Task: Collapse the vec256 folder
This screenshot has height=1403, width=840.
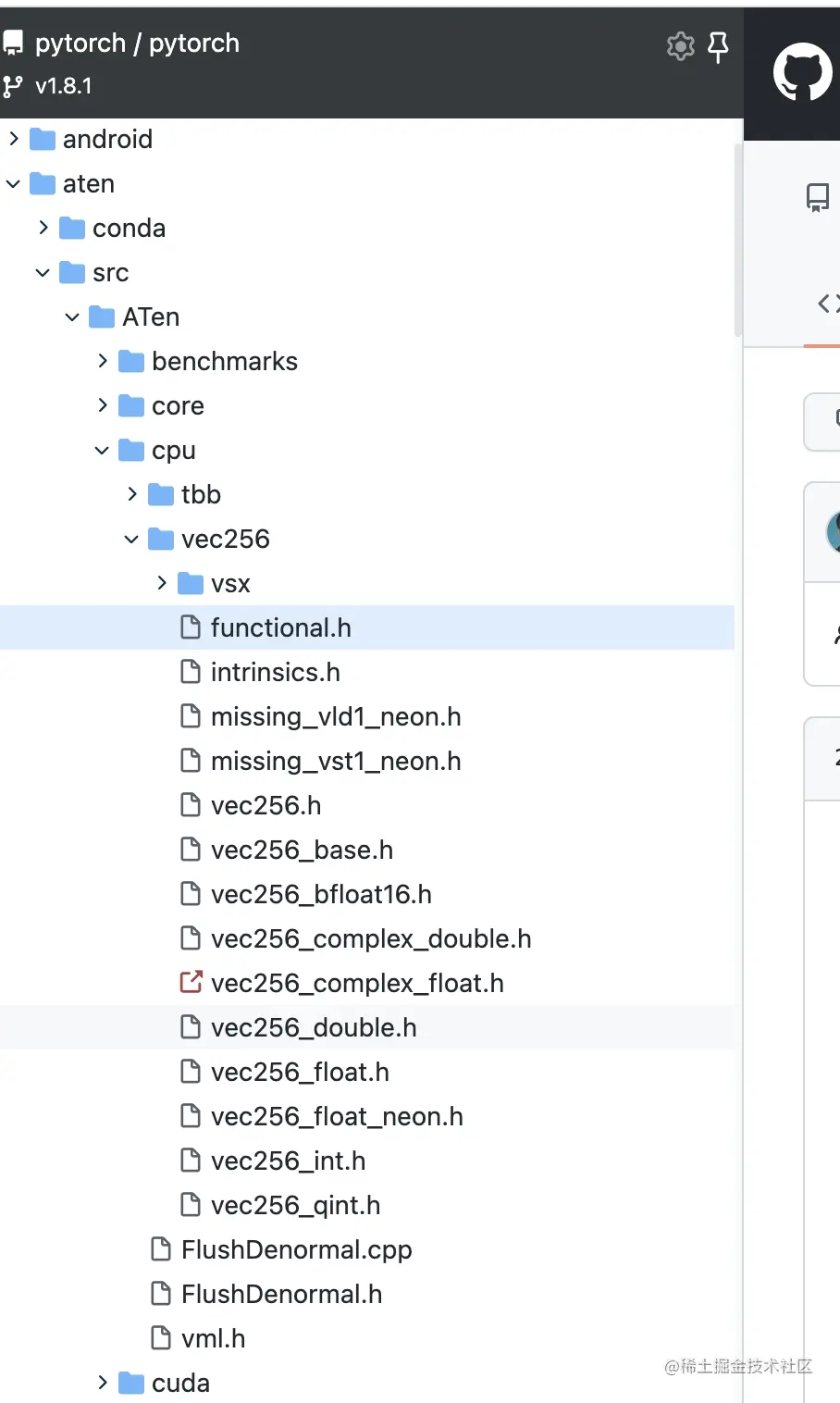Action: click(130, 539)
